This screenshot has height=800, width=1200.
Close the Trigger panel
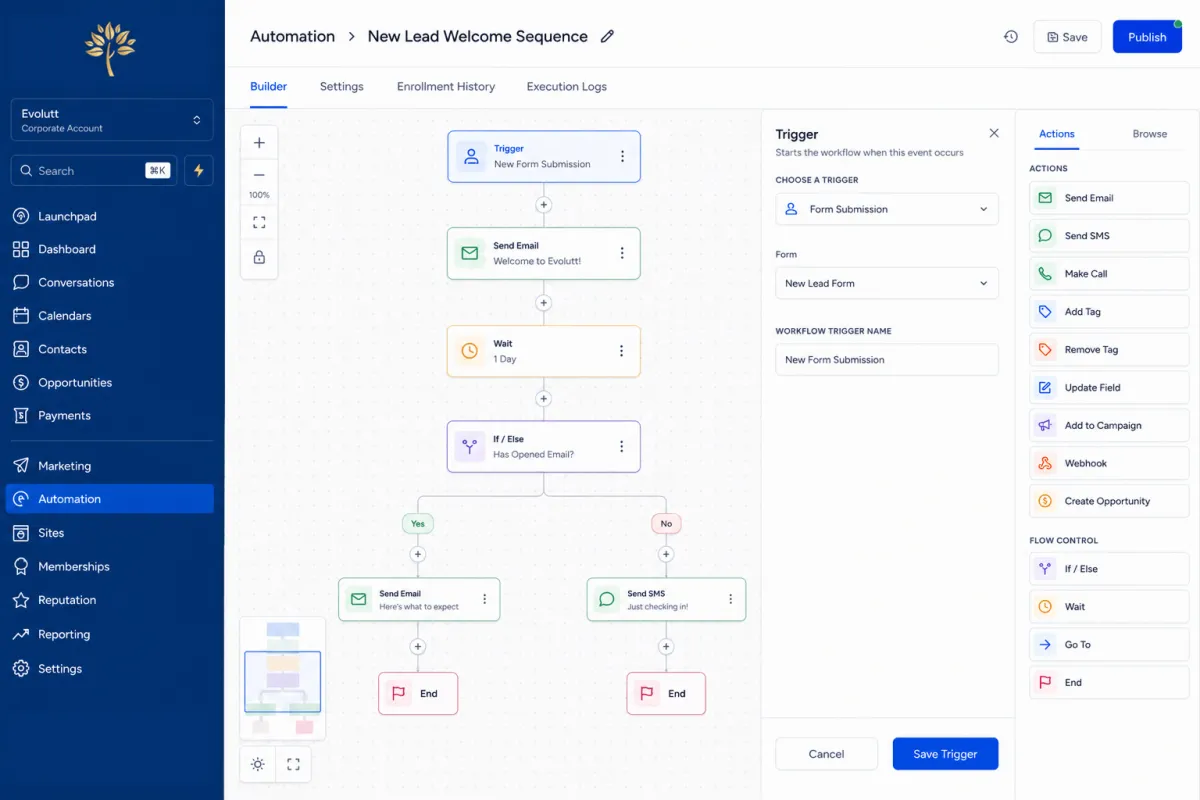tap(994, 133)
